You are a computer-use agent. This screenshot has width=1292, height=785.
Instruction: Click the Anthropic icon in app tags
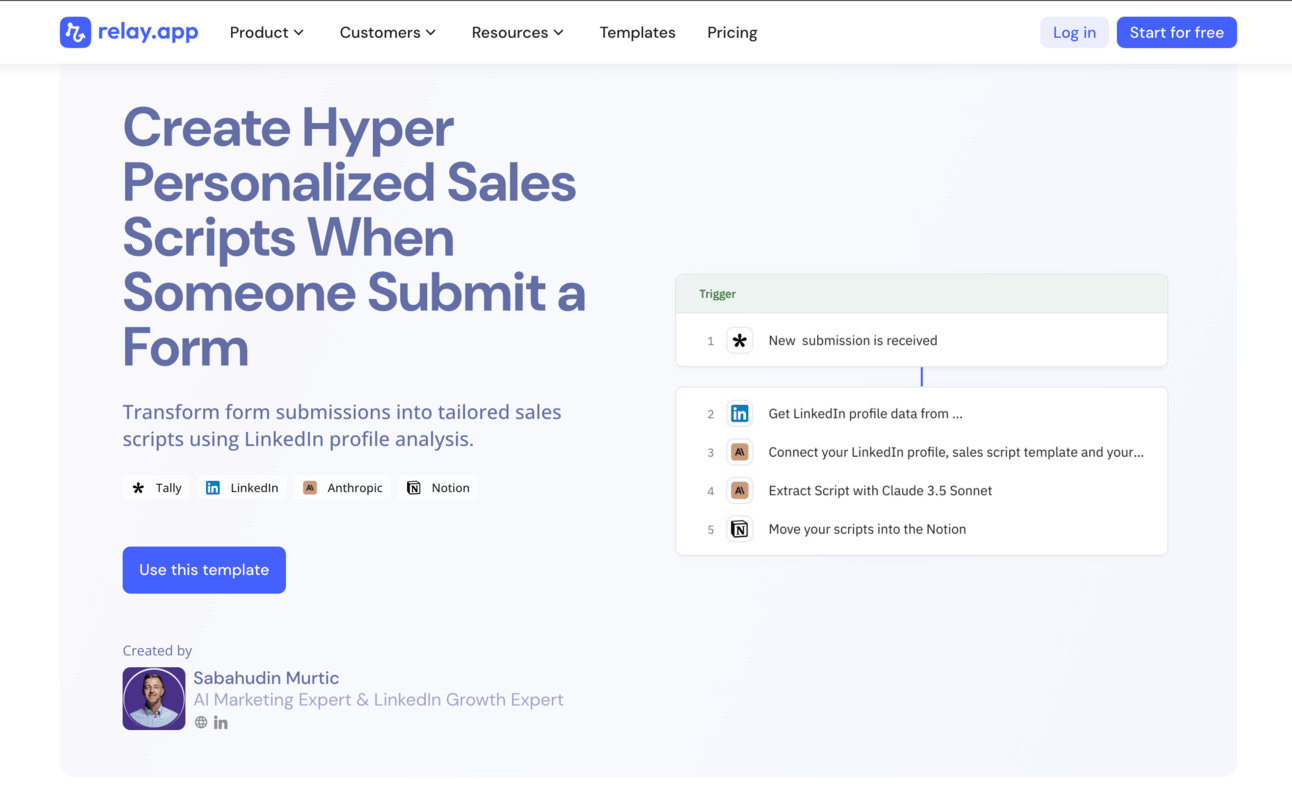pos(310,488)
